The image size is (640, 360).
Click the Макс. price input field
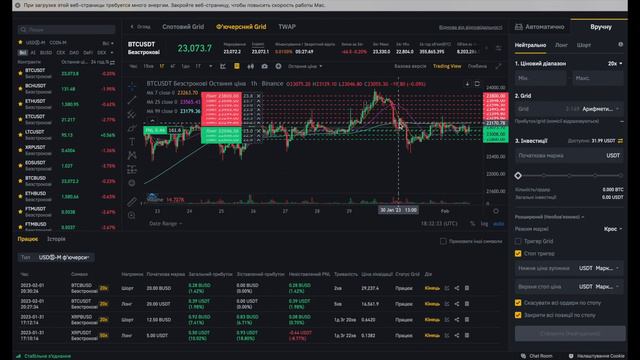[598, 78]
